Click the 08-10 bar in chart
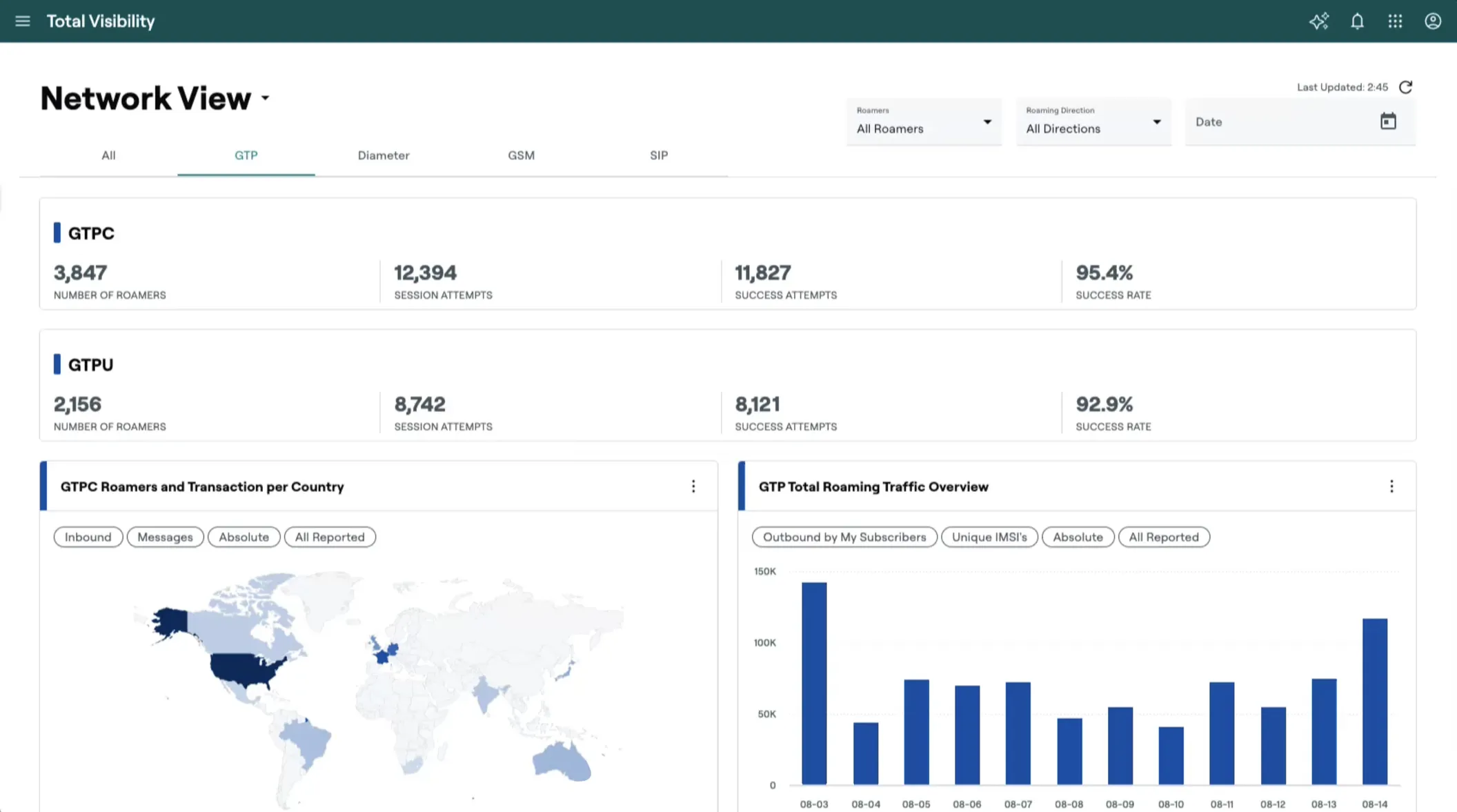Image resolution: width=1457 pixels, height=812 pixels. tap(1171, 755)
